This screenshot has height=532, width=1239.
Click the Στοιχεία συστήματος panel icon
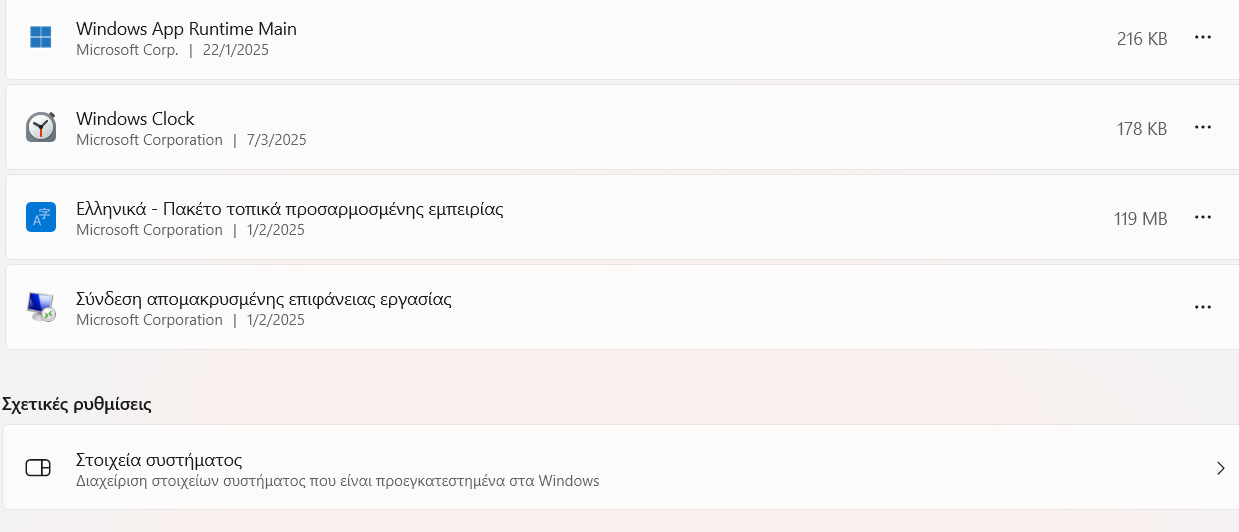(38, 468)
